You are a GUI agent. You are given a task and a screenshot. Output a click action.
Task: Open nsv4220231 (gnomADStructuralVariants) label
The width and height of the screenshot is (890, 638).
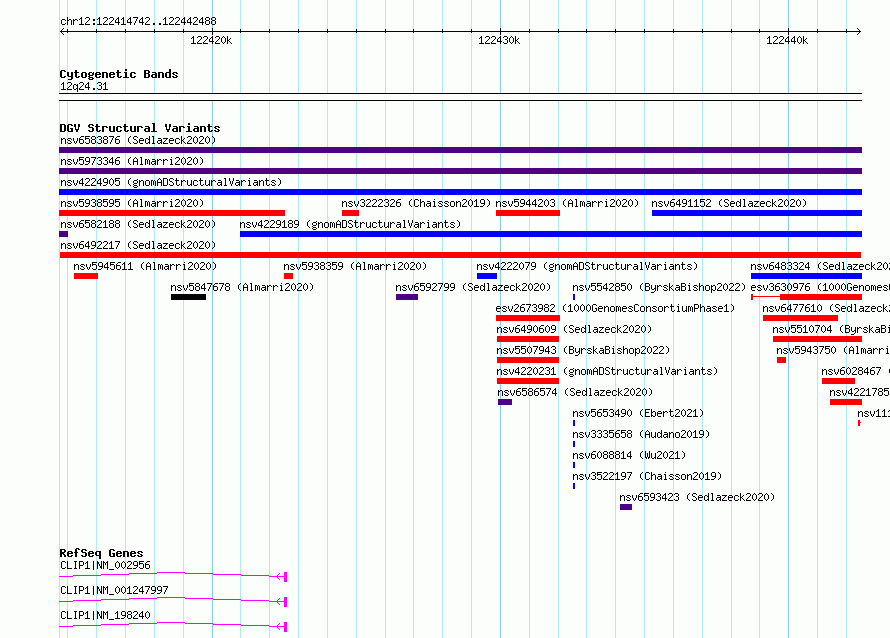click(607, 371)
